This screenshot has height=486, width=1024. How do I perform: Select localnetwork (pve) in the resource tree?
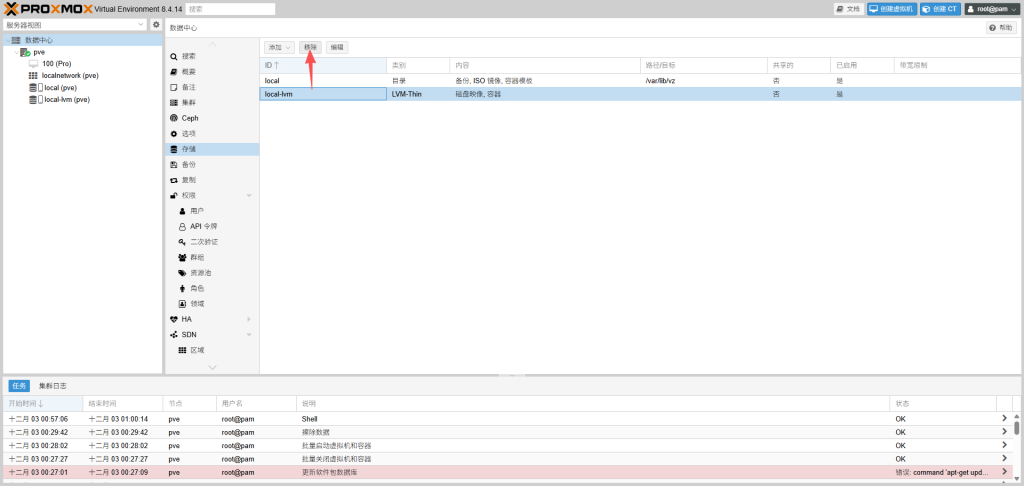[69, 75]
